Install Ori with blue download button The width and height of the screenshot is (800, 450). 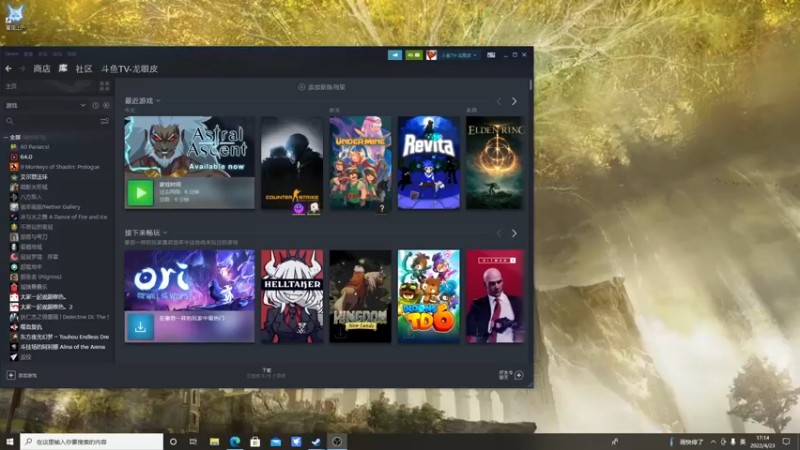point(140,327)
